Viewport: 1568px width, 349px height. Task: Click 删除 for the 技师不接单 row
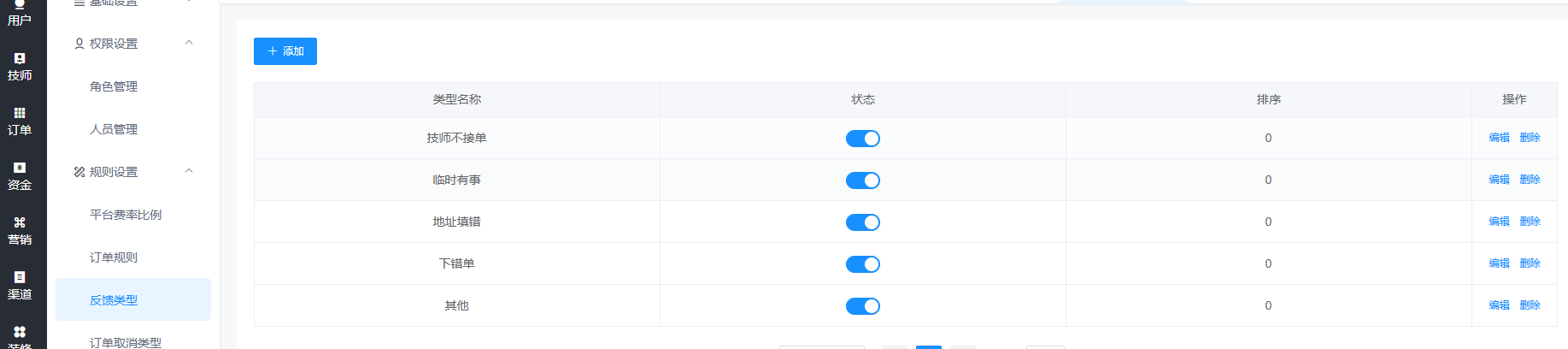pos(1530,138)
